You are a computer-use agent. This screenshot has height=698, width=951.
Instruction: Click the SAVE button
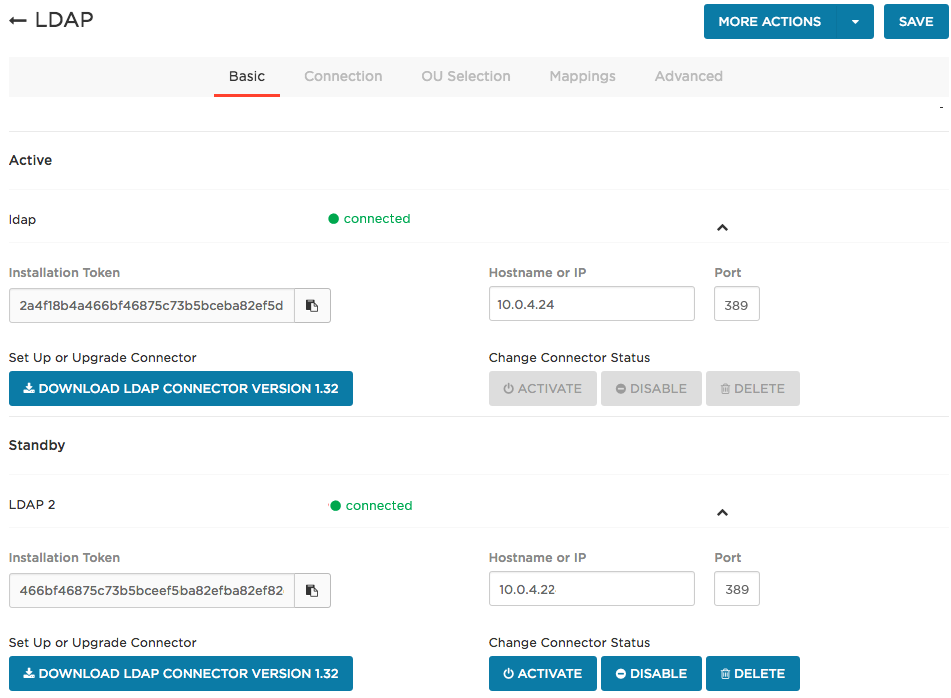coord(916,21)
